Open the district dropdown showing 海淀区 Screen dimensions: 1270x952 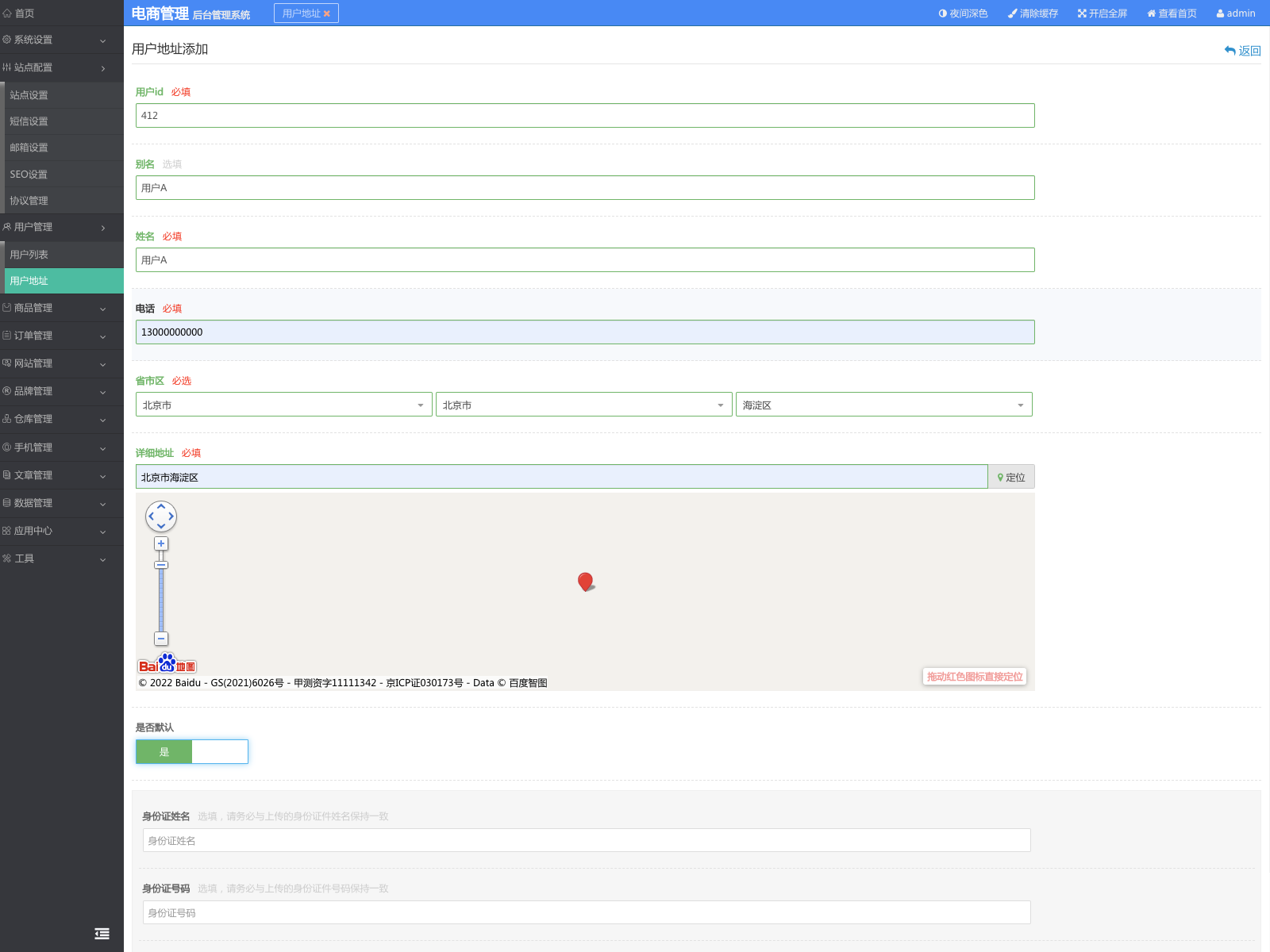pos(884,405)
